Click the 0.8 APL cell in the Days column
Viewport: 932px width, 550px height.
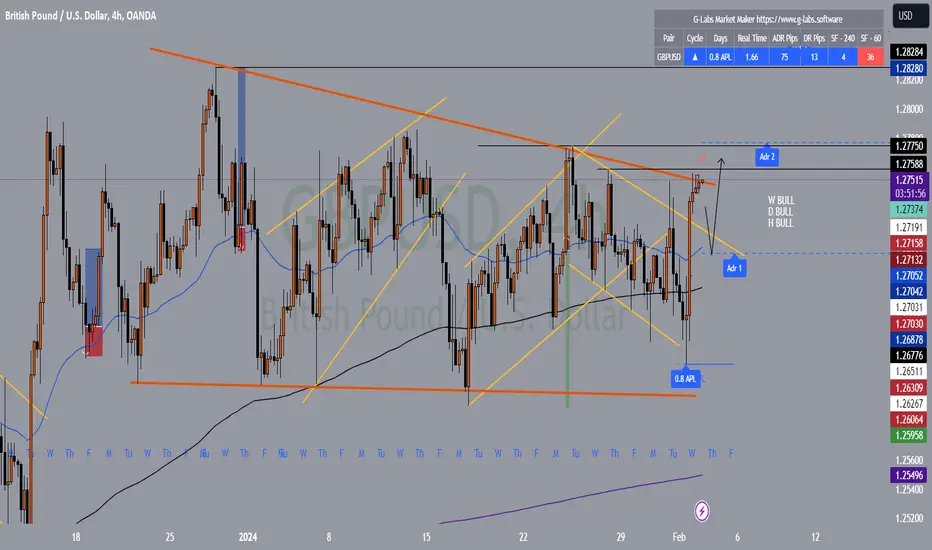click(720, 57)
